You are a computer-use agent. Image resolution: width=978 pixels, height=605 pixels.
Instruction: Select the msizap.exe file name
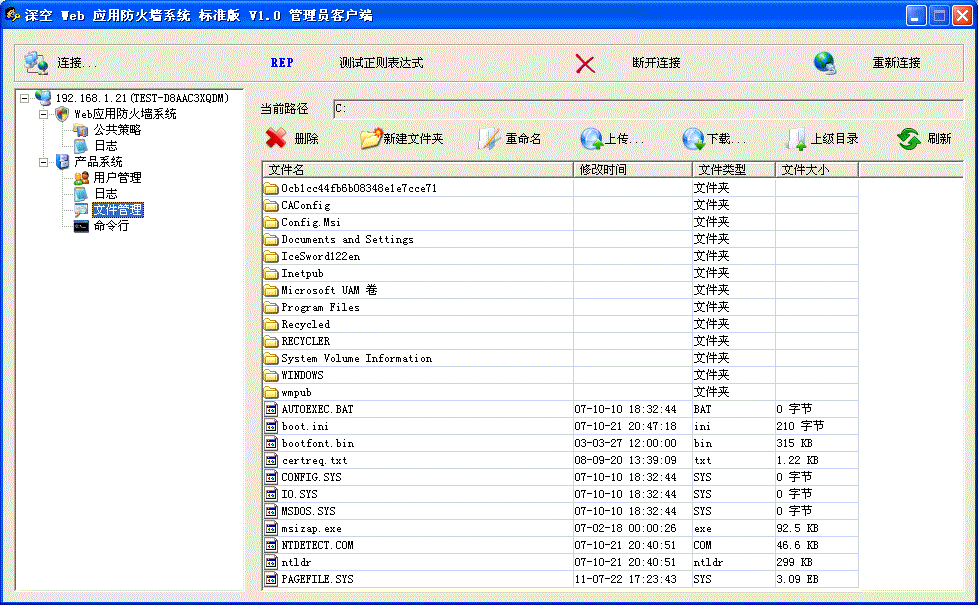click(311, 528)
